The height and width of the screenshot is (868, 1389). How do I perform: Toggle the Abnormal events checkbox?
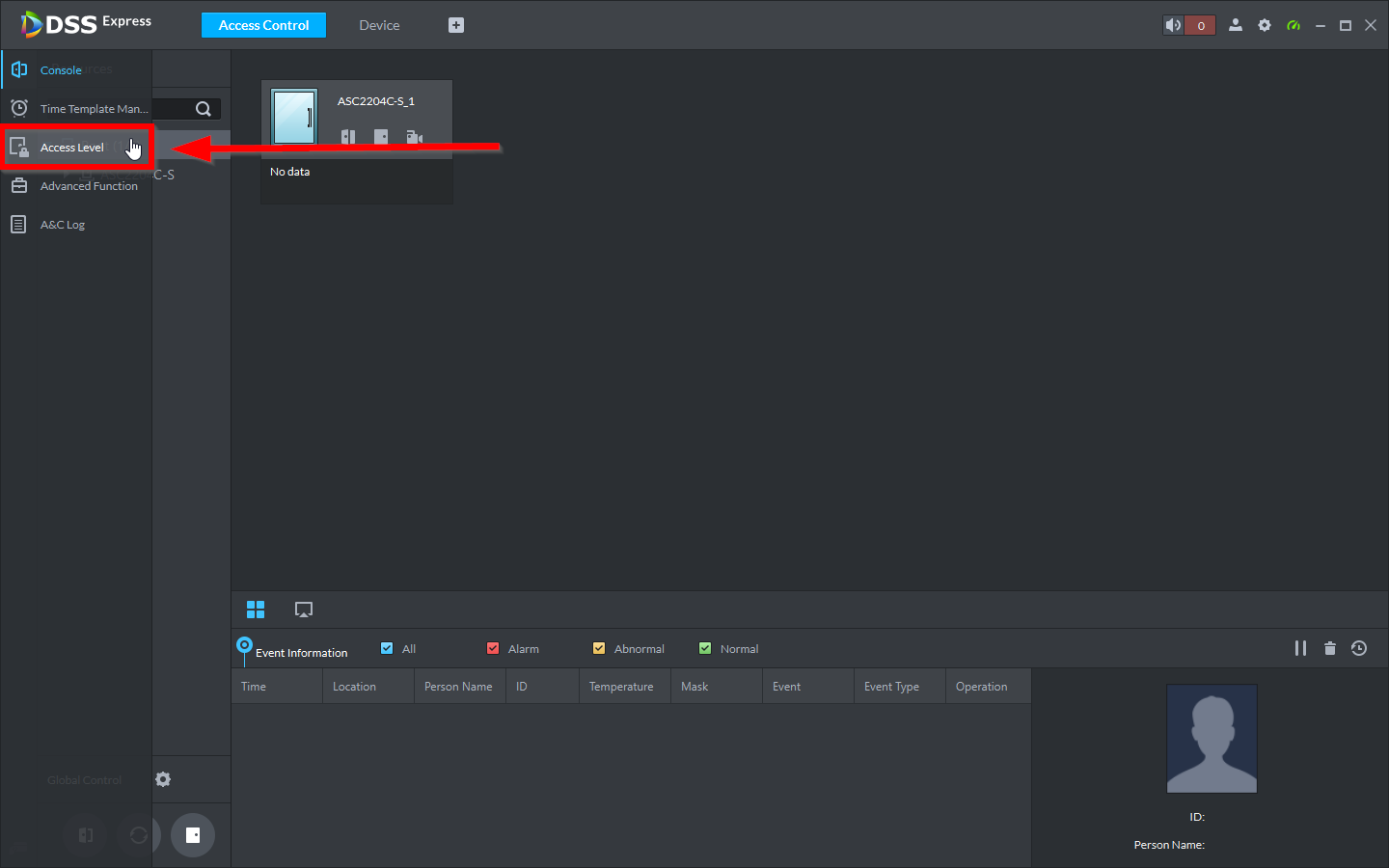point(599,648)
